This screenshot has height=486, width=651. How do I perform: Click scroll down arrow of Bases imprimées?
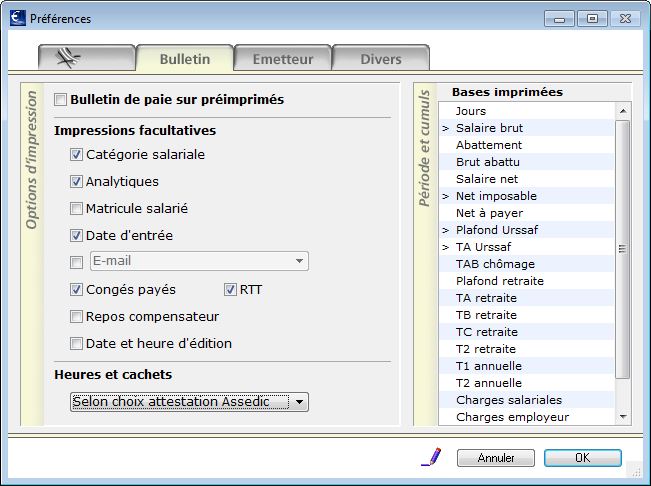[x=623, y=417]
